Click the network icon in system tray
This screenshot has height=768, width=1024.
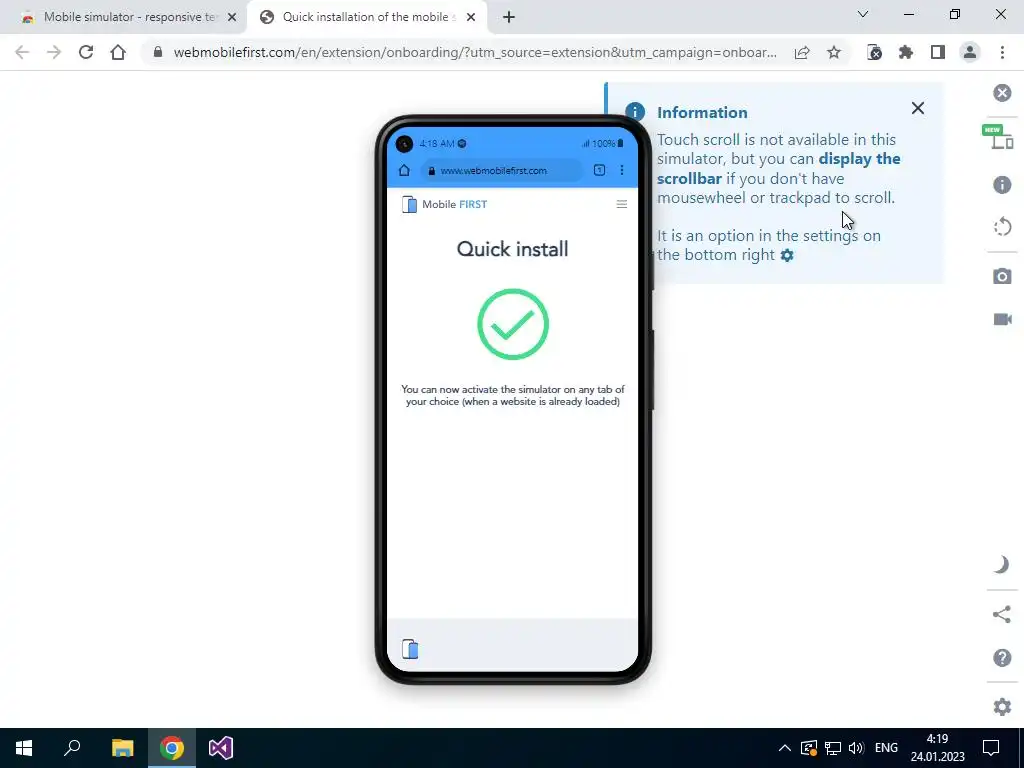[x=832, y=748]
